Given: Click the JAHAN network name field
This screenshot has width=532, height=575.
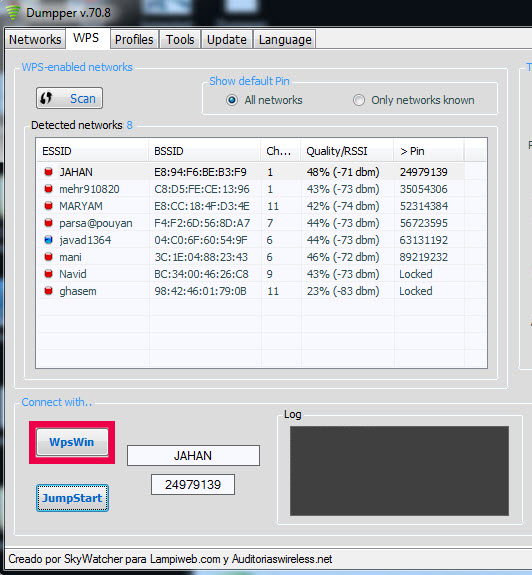Looking at the screenshot, I should (x=193, y=455).
